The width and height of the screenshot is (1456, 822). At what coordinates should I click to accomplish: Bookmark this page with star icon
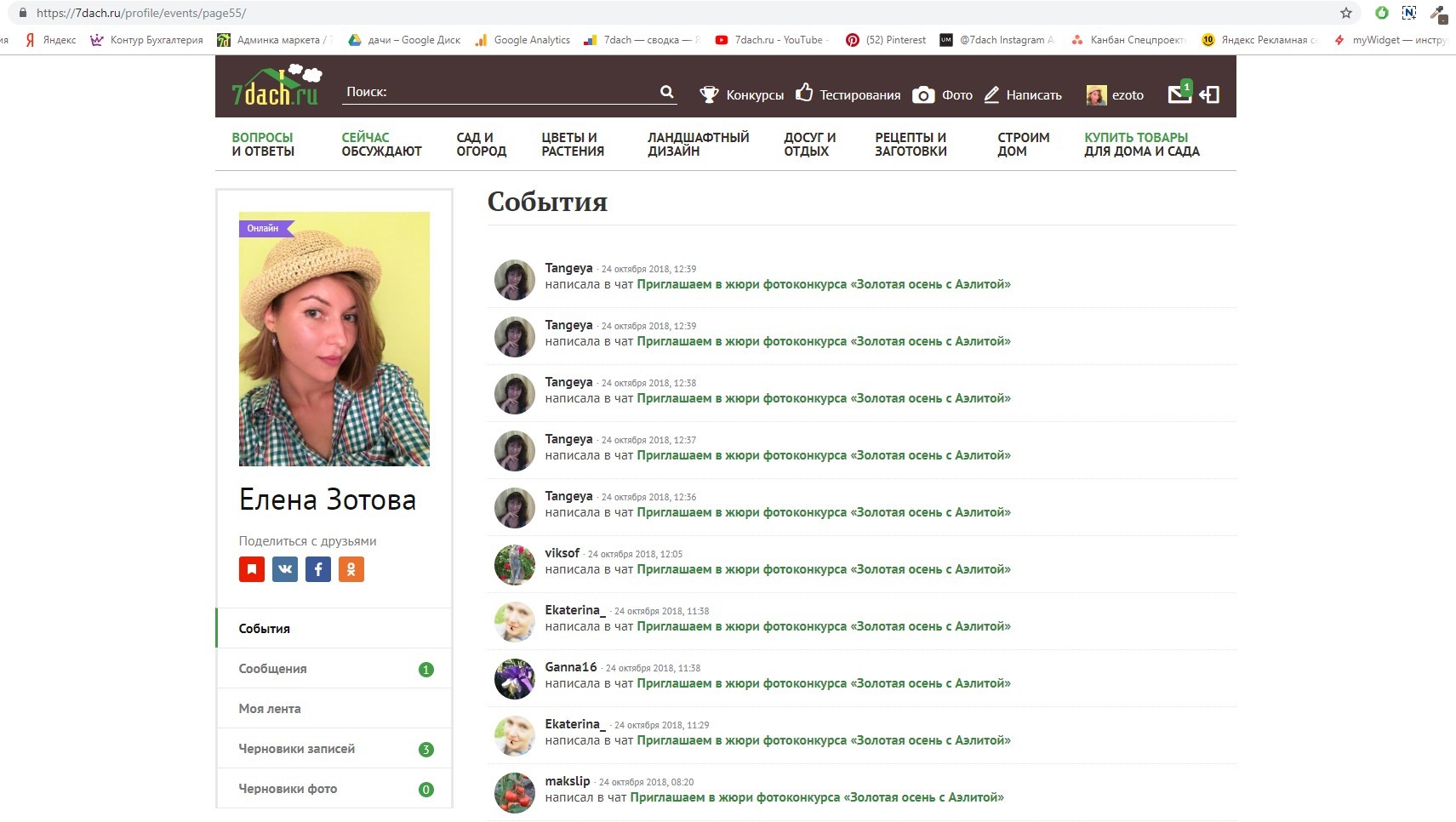pyautogui.click(x=1346, y=13)
